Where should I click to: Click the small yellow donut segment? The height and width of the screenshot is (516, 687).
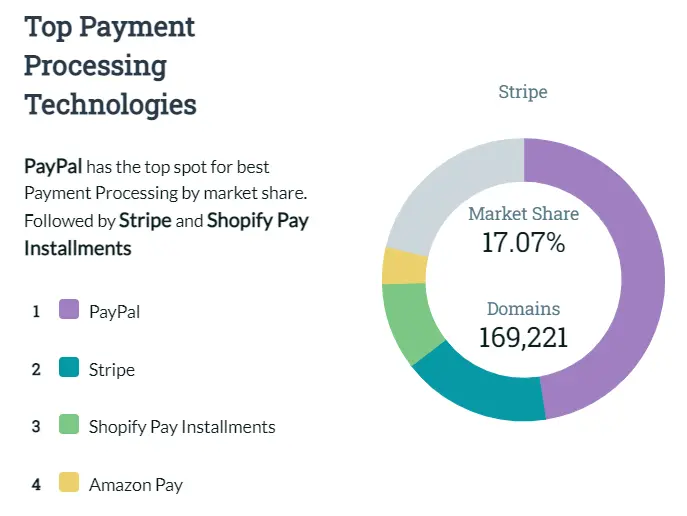point(404,266)
